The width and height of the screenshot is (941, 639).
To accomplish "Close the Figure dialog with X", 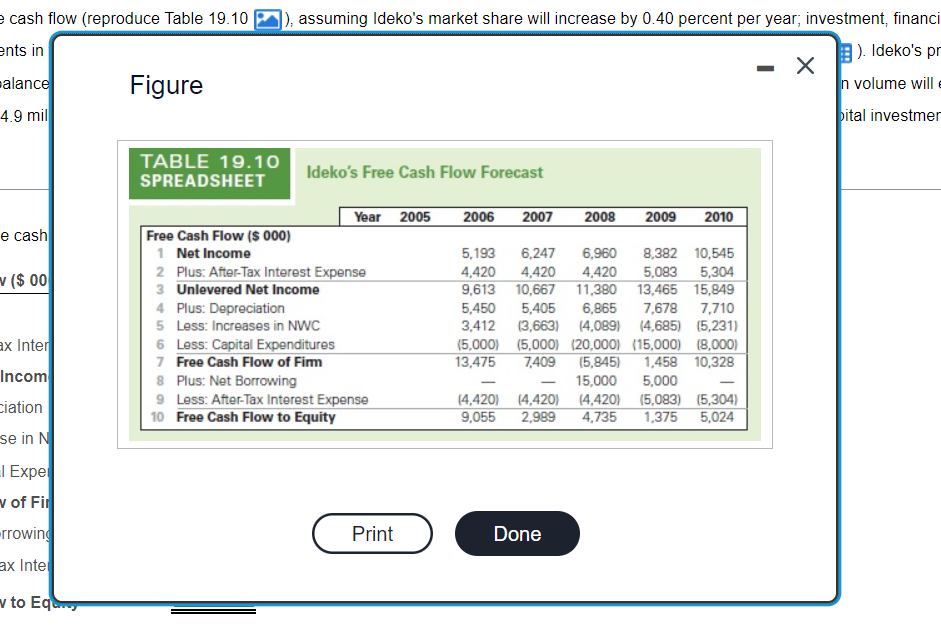I will pos(805,65).
